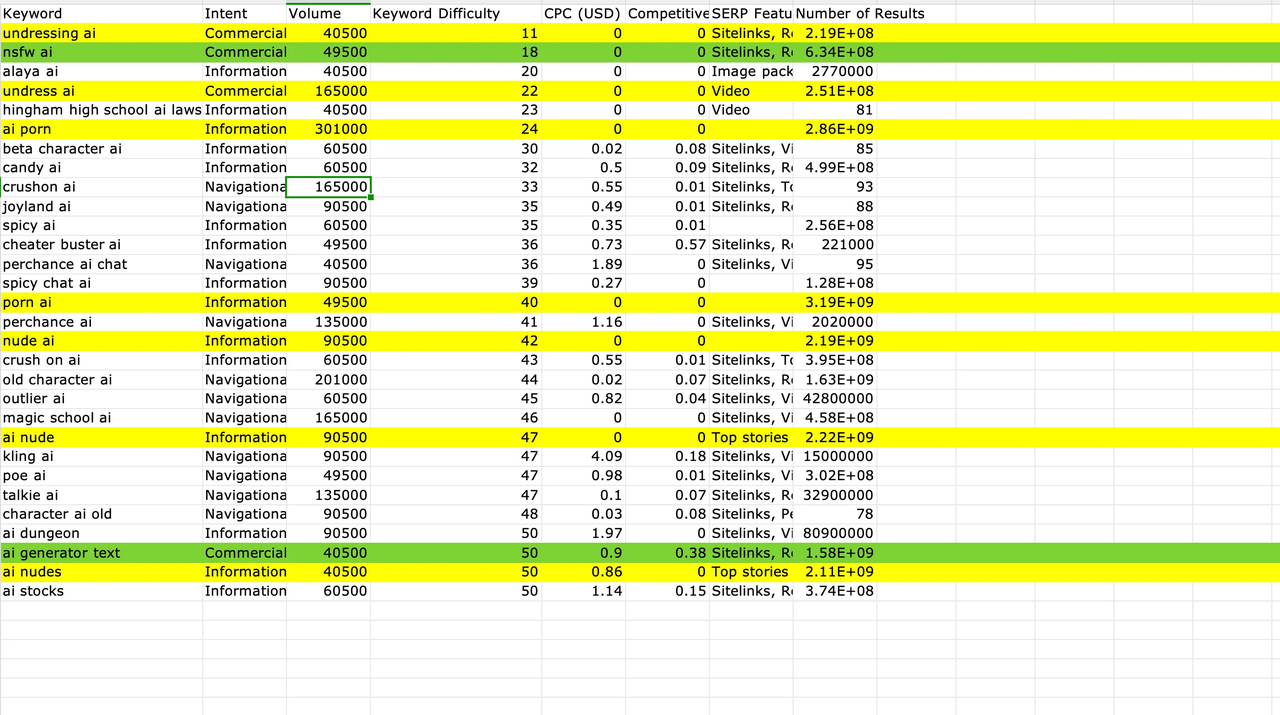Select the selected 165000 crushon ai volume cell
The height and width of the screenshot is (715, 1280).
pyautogui.click(x=328, y=187)
